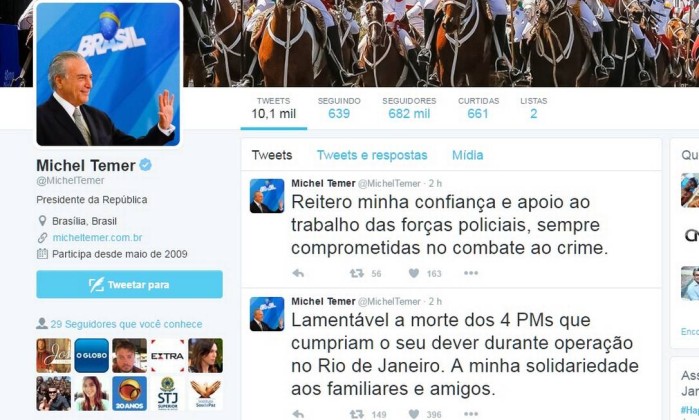Viewport: 699px width, 420px height.
Task: Retweet the tweet about the 4 PMs
Action: [x=357, y=414]
